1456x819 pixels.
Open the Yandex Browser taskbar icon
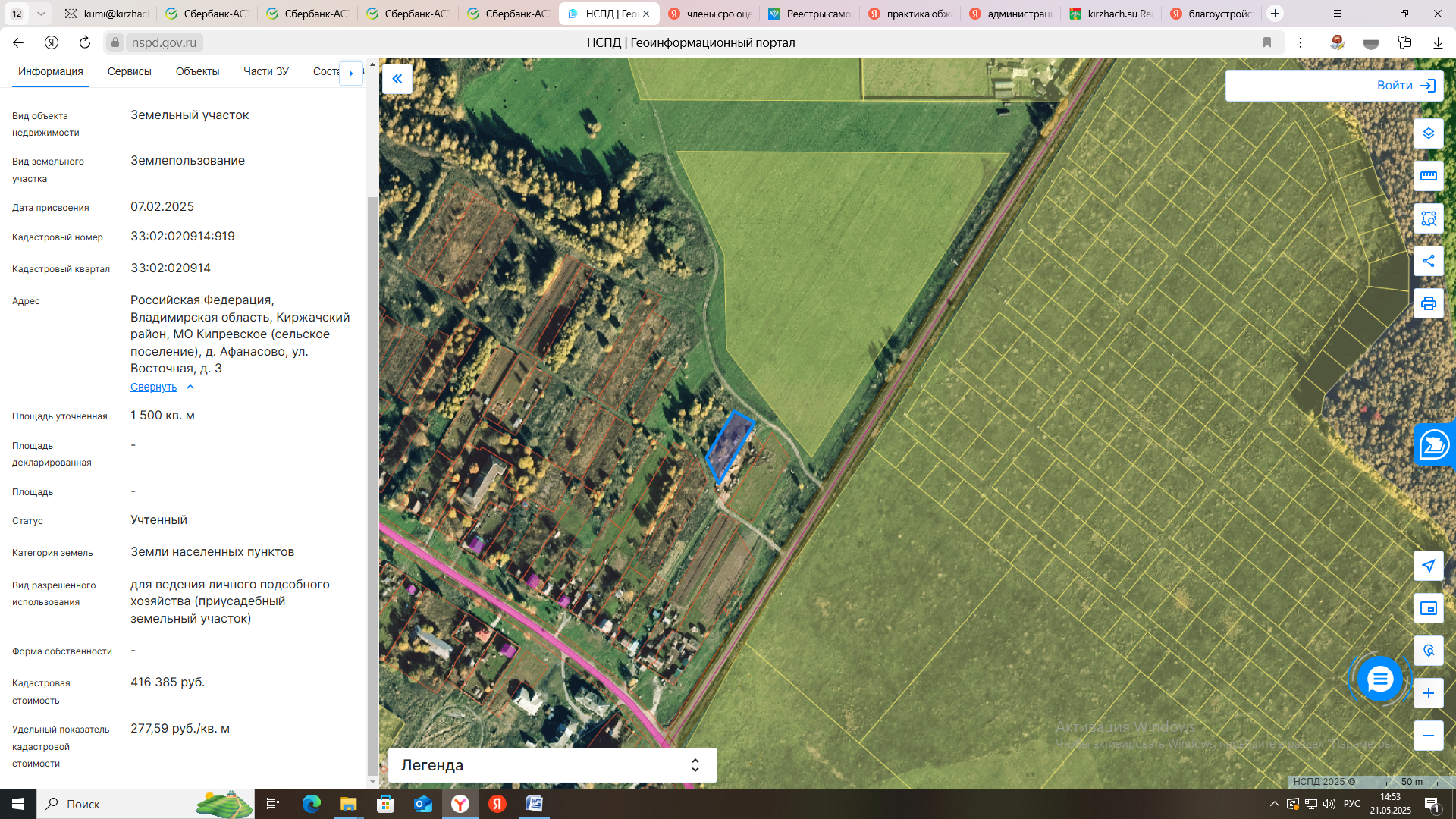(460, 804)
